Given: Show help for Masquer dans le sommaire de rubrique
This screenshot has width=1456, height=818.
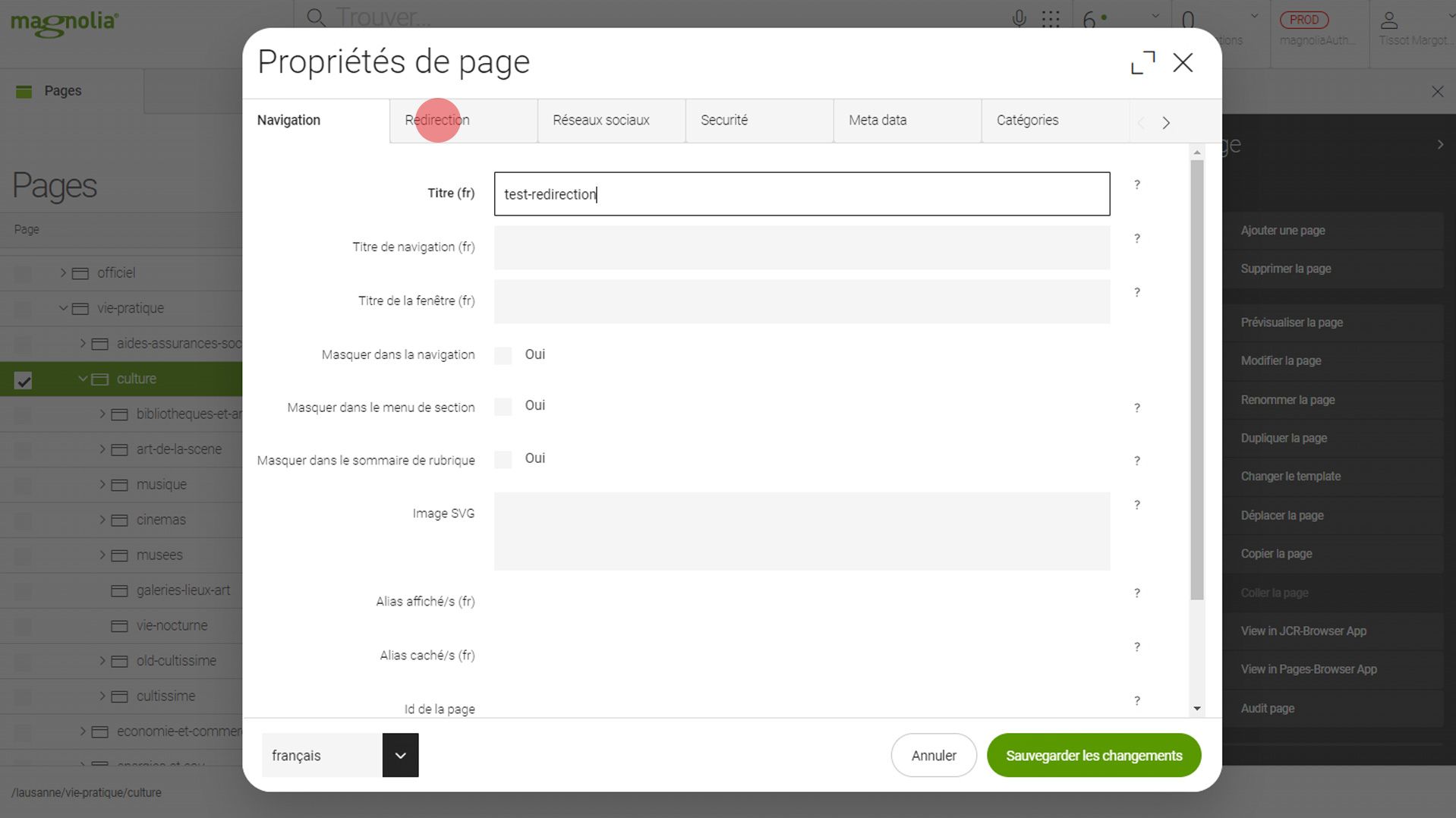Looking at the screenshot, I should coord(1136,461).
